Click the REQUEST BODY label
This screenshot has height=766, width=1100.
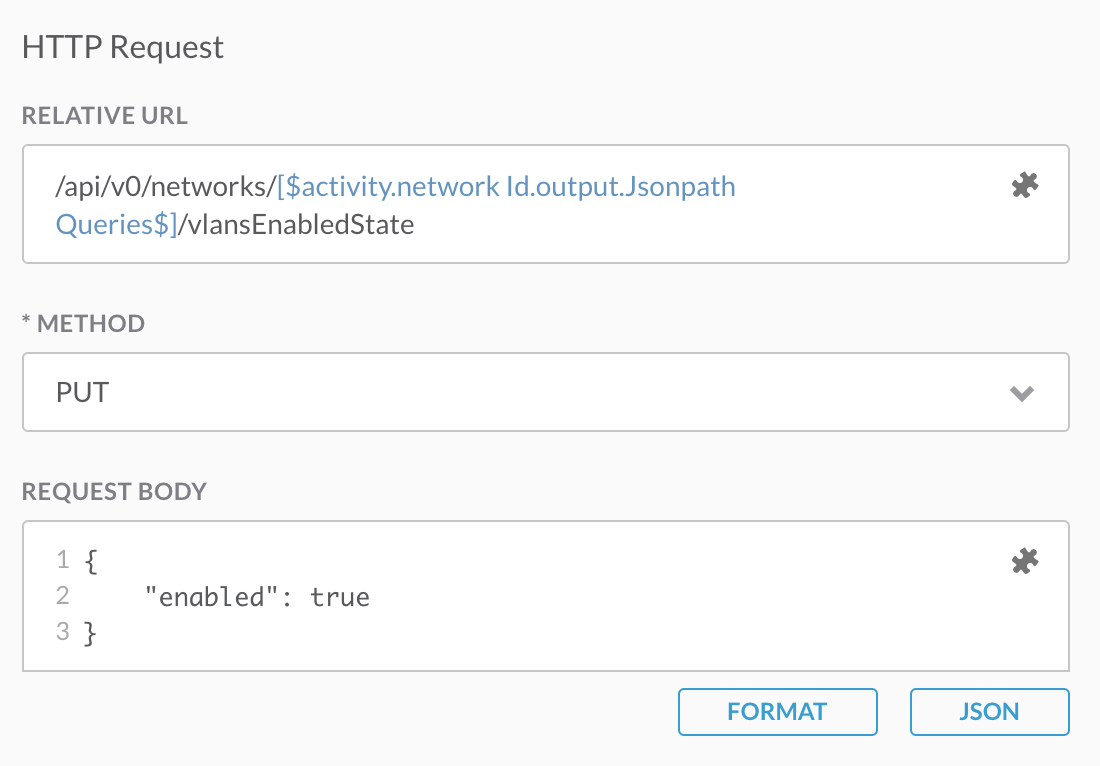(114, 492)
